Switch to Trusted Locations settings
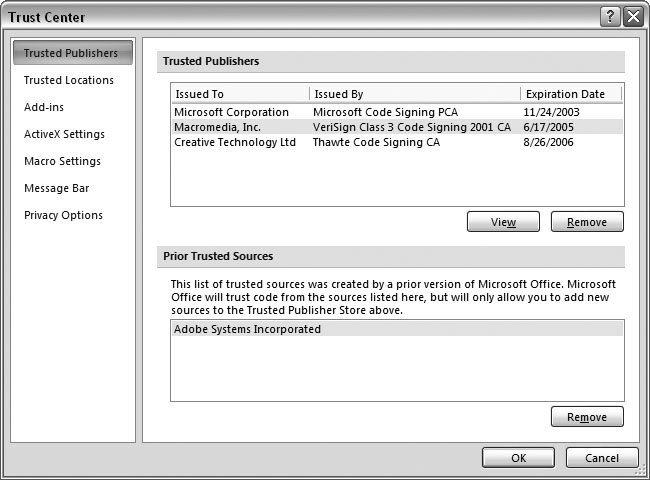 pos(69,80)
